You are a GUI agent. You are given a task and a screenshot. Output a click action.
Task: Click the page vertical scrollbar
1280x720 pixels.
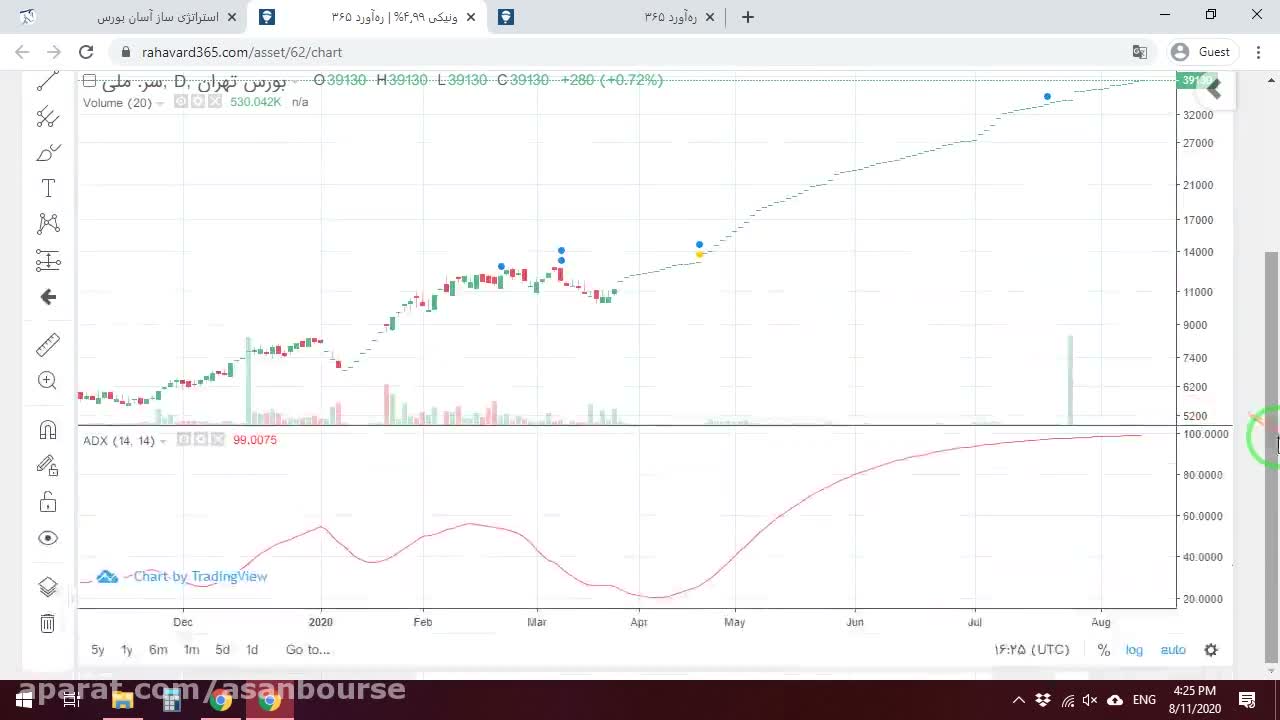pyautogui.click(x=1272, y=455)
